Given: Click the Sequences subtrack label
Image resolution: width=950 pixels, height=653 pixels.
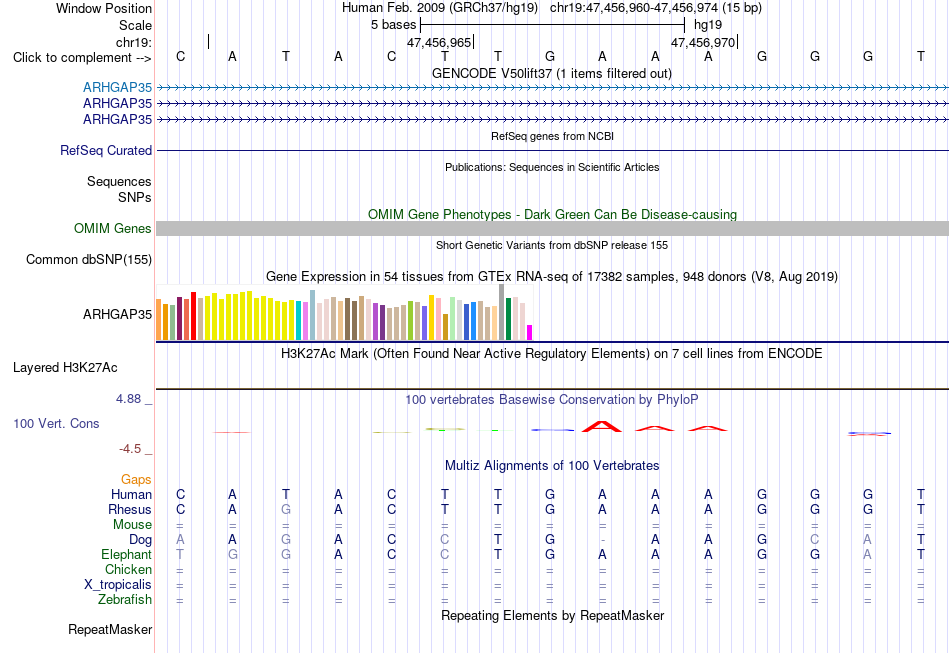Looking at the screenshot, I should coord(119,181).
